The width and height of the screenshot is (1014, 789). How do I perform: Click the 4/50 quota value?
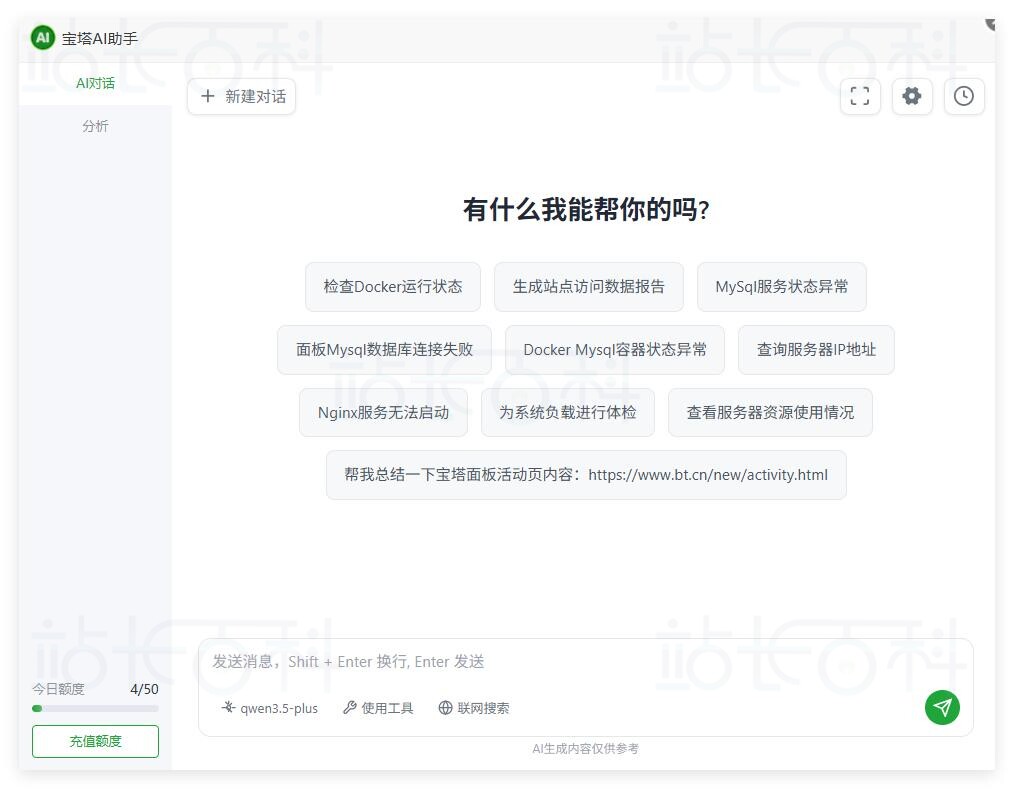coord(144,689)
